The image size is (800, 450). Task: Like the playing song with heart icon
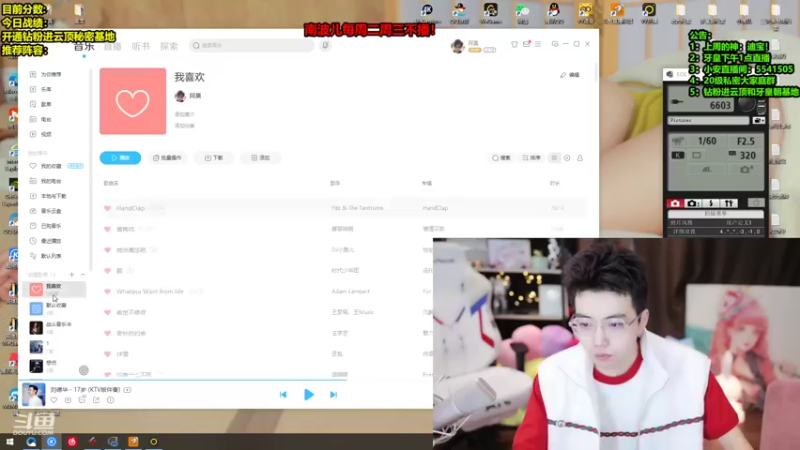[x=54, y=400]
